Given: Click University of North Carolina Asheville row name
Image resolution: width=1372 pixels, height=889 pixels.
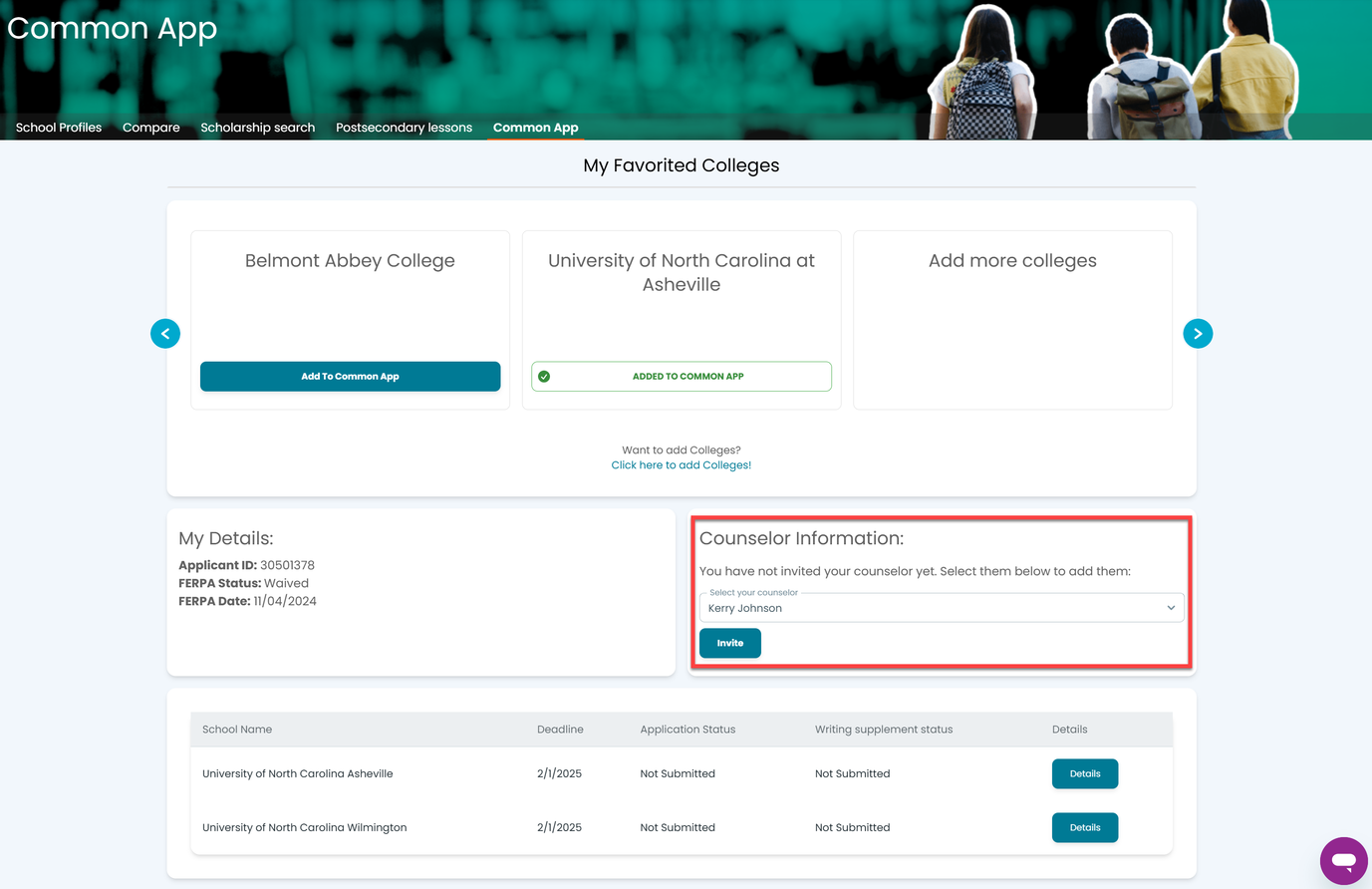Looking at the screenshot, I should [x=298, y=773].
